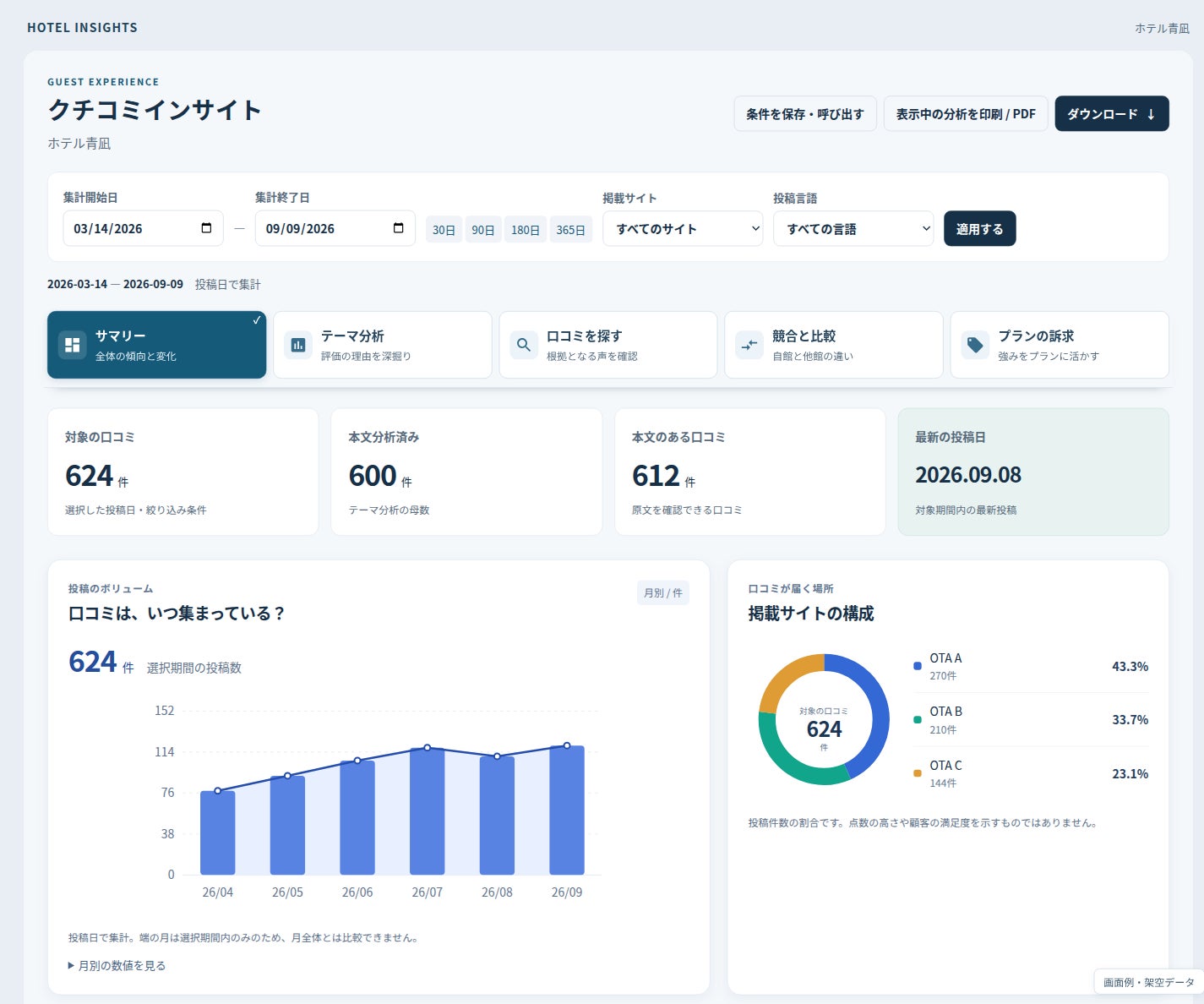
Task: Click the 33.7% value for OTA B
Action: click(1130, 720)
